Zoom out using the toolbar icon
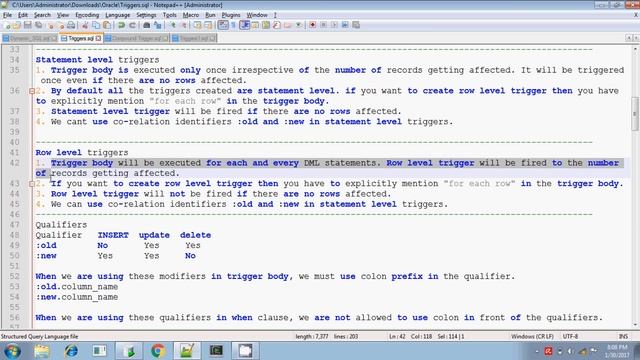The width and height of the screenshot is (640, 360). point(185,25)
